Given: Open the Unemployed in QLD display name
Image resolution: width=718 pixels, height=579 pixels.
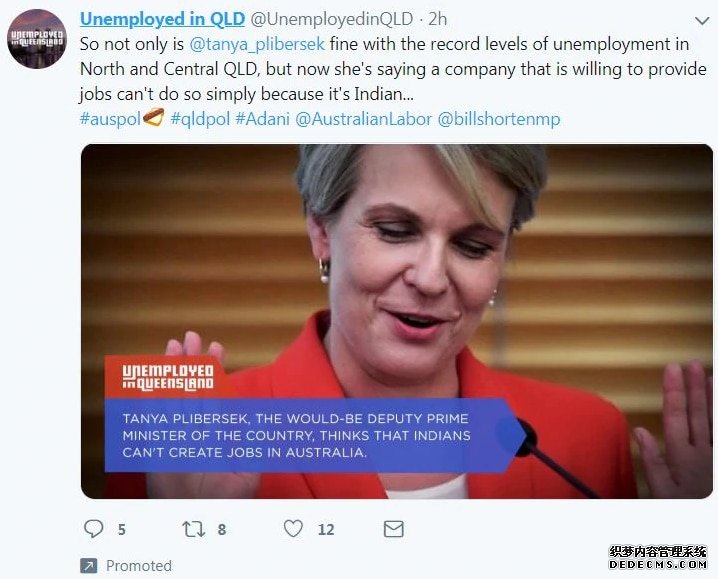Looking at the screenshot, I should [x=163, y=19].
